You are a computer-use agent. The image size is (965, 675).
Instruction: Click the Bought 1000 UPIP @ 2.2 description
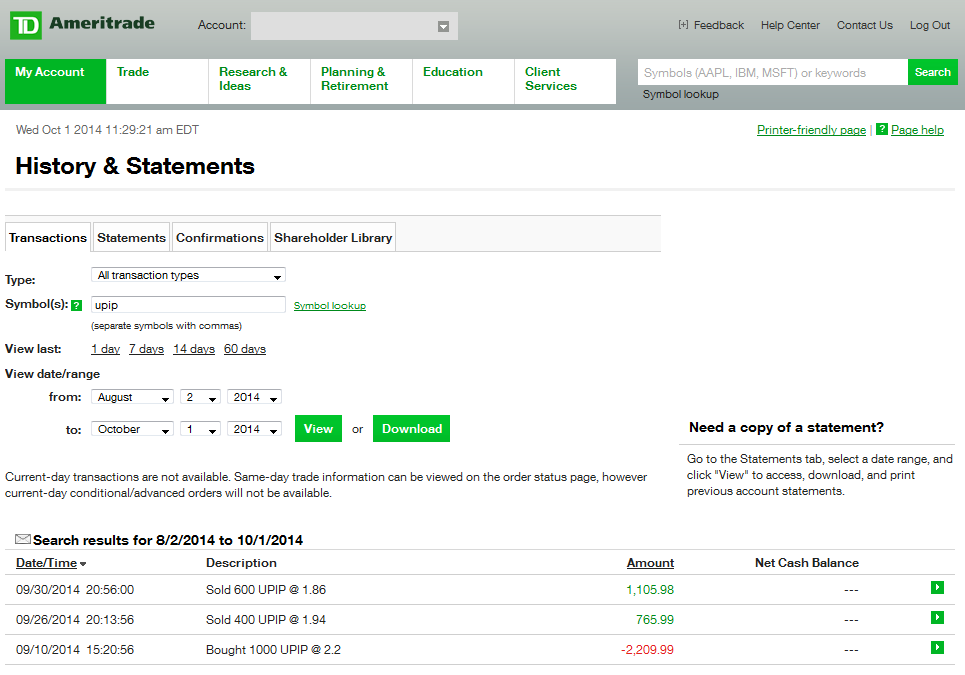point(273,650)
